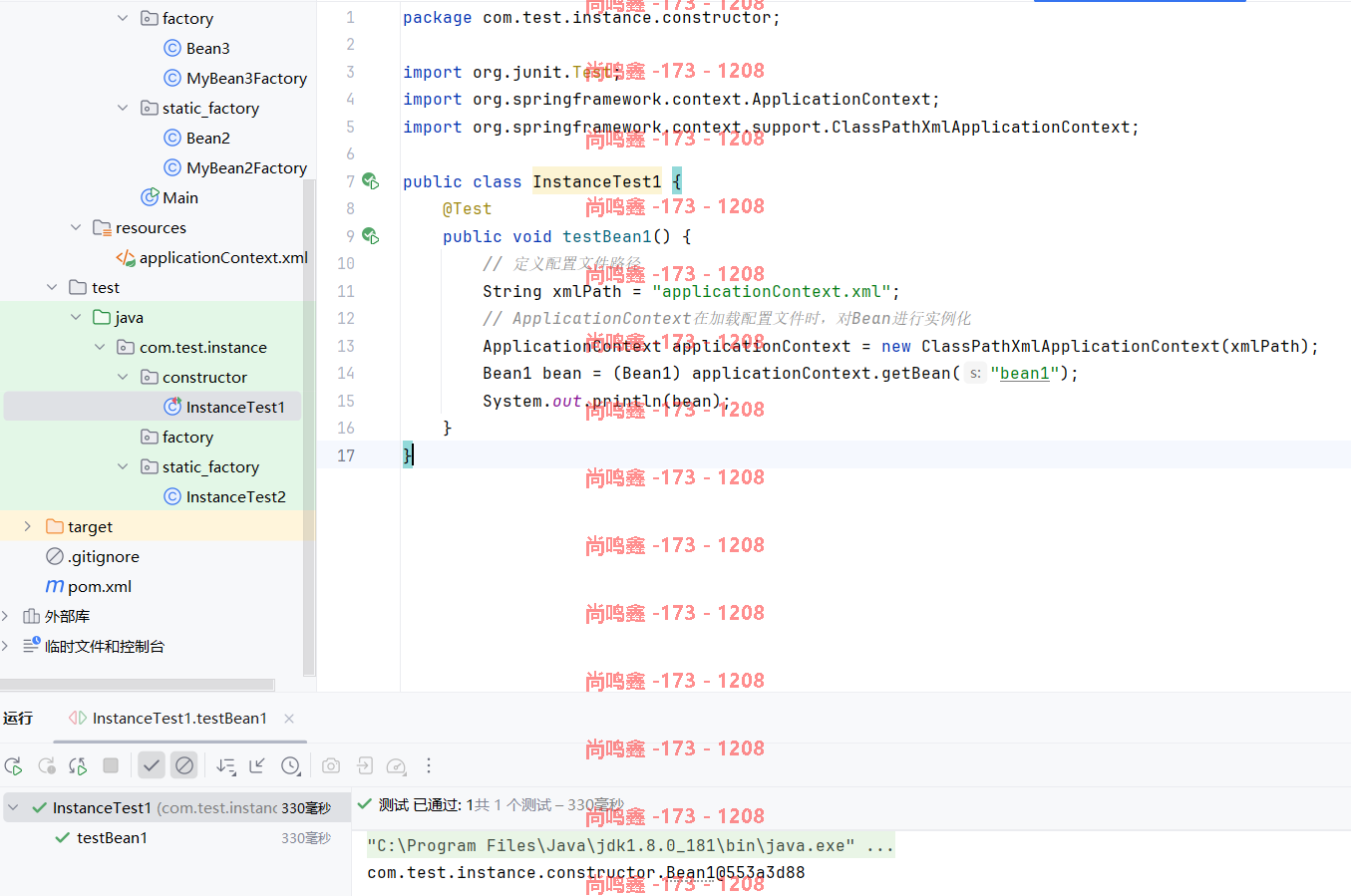The height and width of the screenshot is (896, 1351).
Task: Select the testBean1 test result row
Action: click(175, 838)
